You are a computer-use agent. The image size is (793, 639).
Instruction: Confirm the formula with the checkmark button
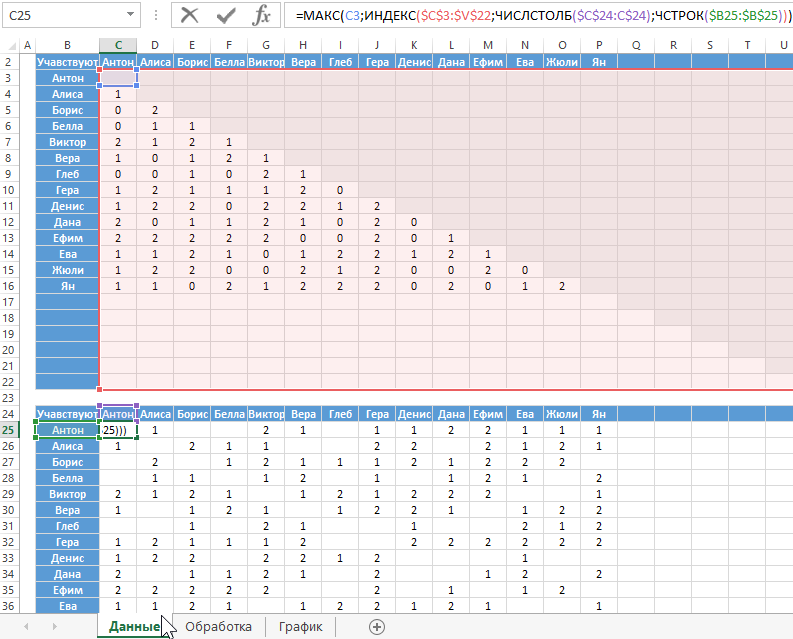226,16
